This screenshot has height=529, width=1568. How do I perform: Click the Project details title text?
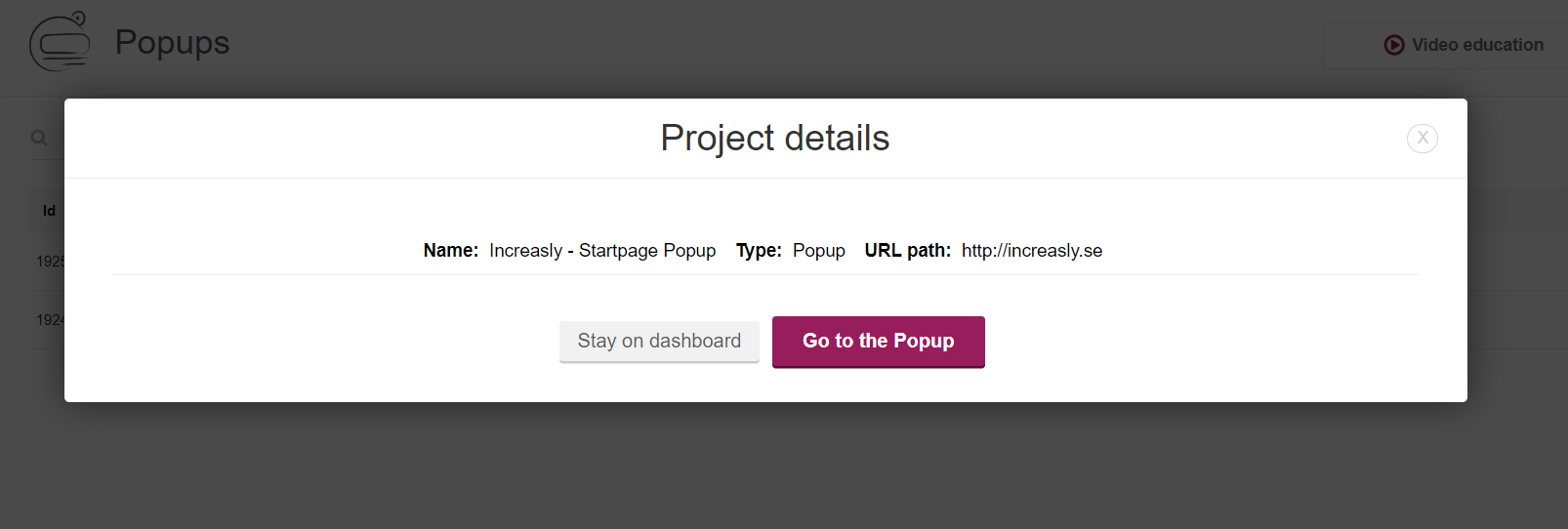click(x=774, y=139)
